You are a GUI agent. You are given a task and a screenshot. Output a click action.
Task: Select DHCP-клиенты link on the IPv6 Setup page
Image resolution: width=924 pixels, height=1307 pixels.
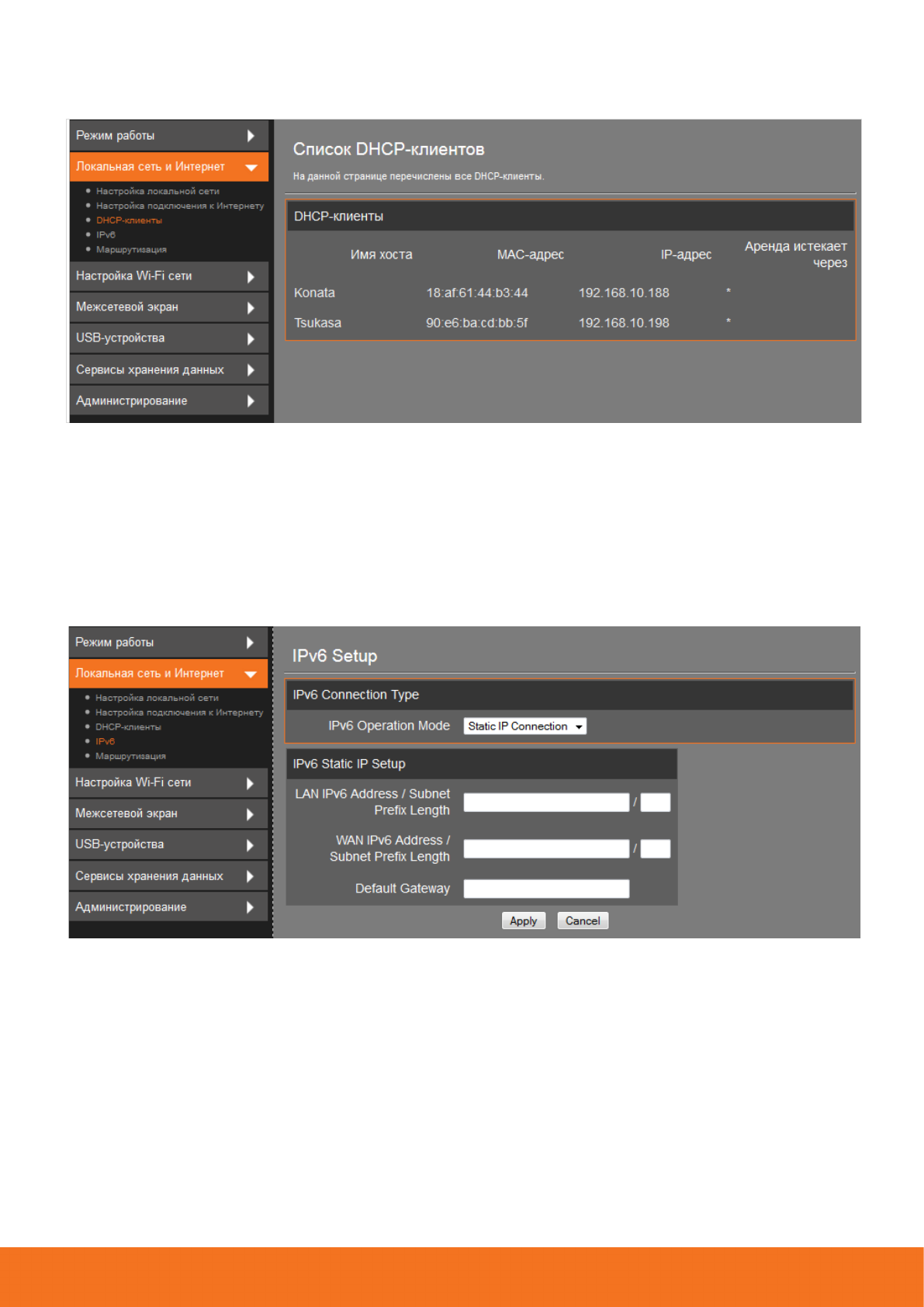[x=128, y=727]
